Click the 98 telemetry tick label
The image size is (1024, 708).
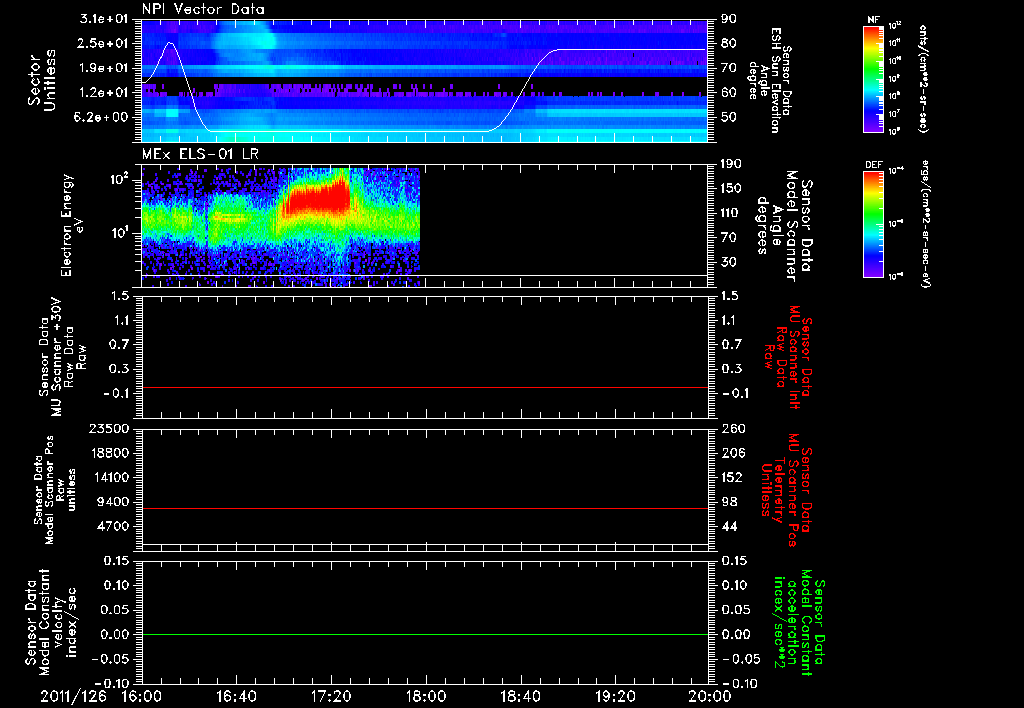(728, 502)
